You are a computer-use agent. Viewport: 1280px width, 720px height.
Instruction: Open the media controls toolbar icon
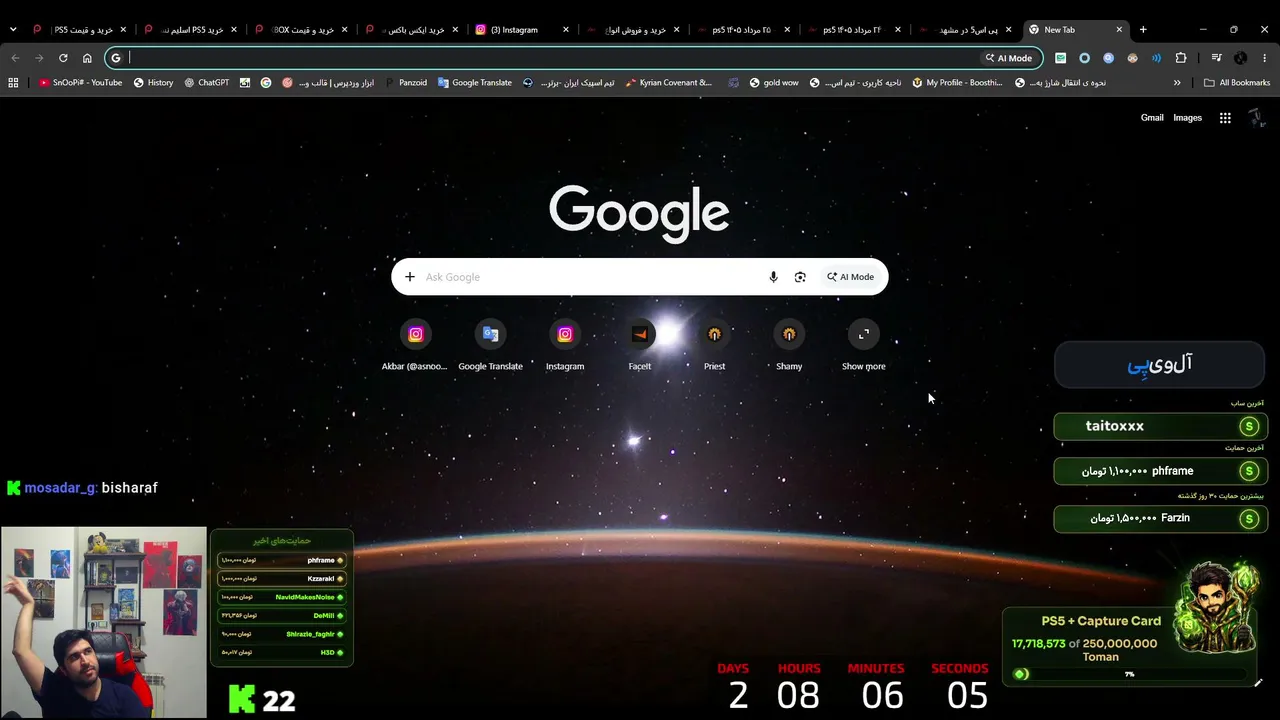[x=1217, y=58]
